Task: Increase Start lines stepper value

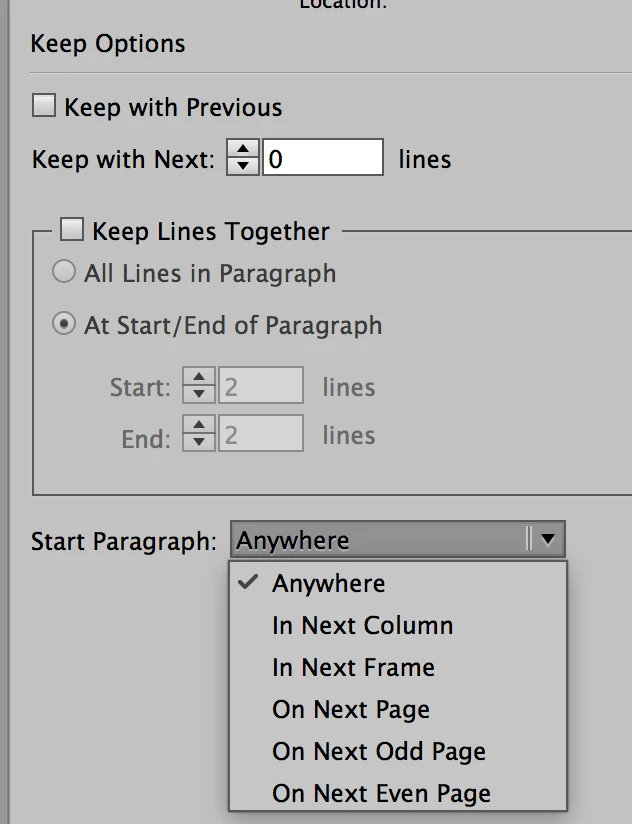Action: click(x=201, y=378)
